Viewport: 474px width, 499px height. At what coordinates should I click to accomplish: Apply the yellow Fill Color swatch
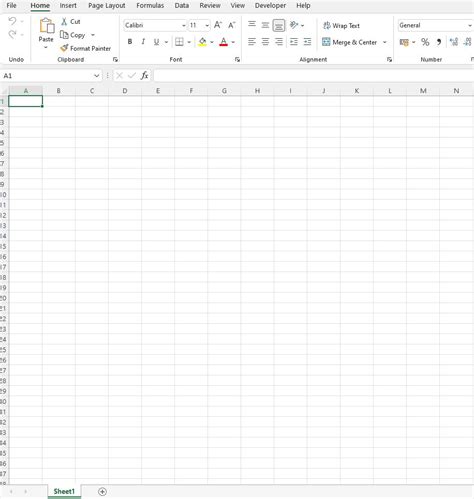(x=202, y=42)
